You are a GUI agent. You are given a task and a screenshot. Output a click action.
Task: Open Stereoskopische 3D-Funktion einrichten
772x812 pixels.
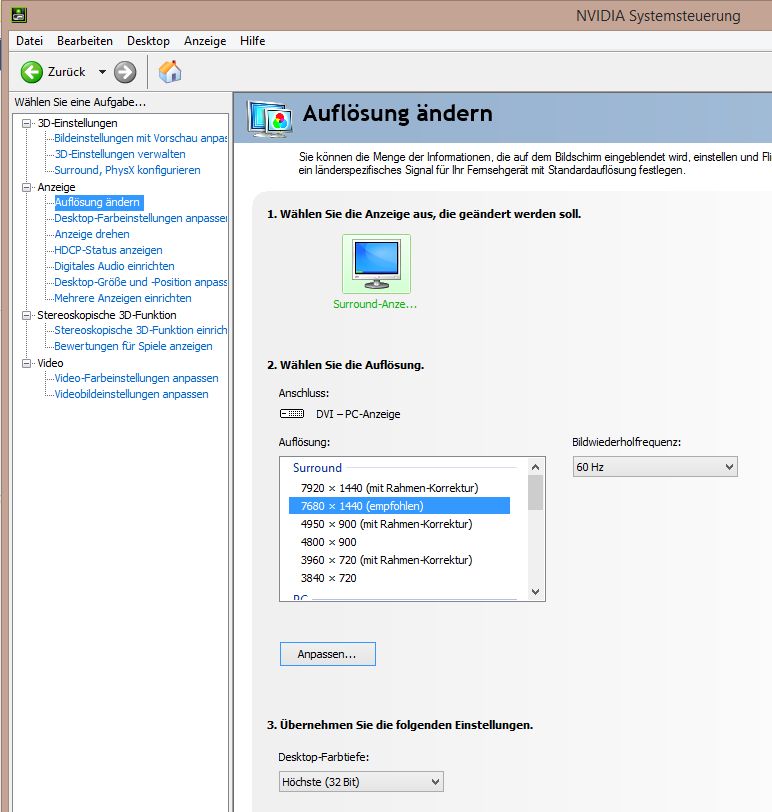(140, 330)
